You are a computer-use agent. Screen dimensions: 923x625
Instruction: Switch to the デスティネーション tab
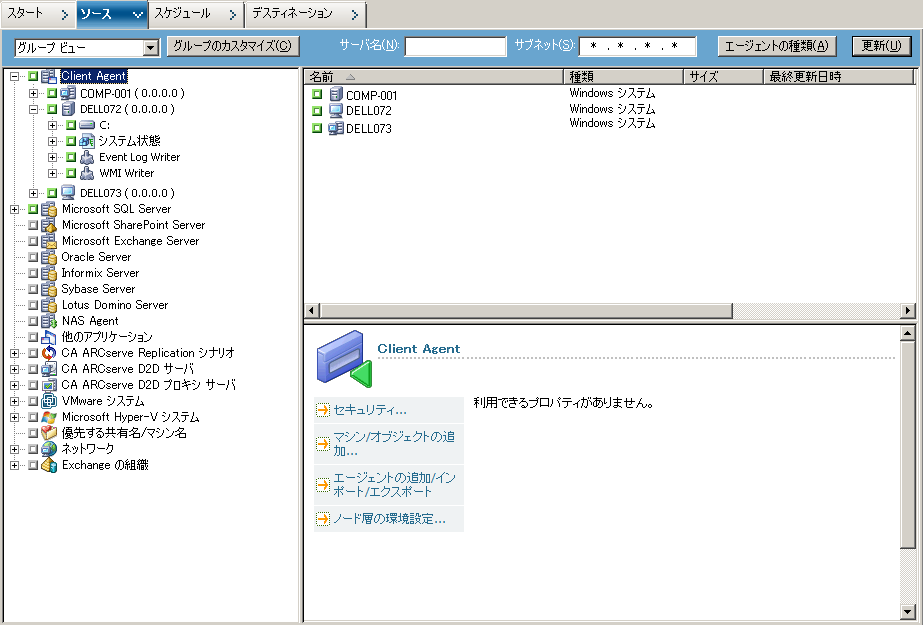306,14
